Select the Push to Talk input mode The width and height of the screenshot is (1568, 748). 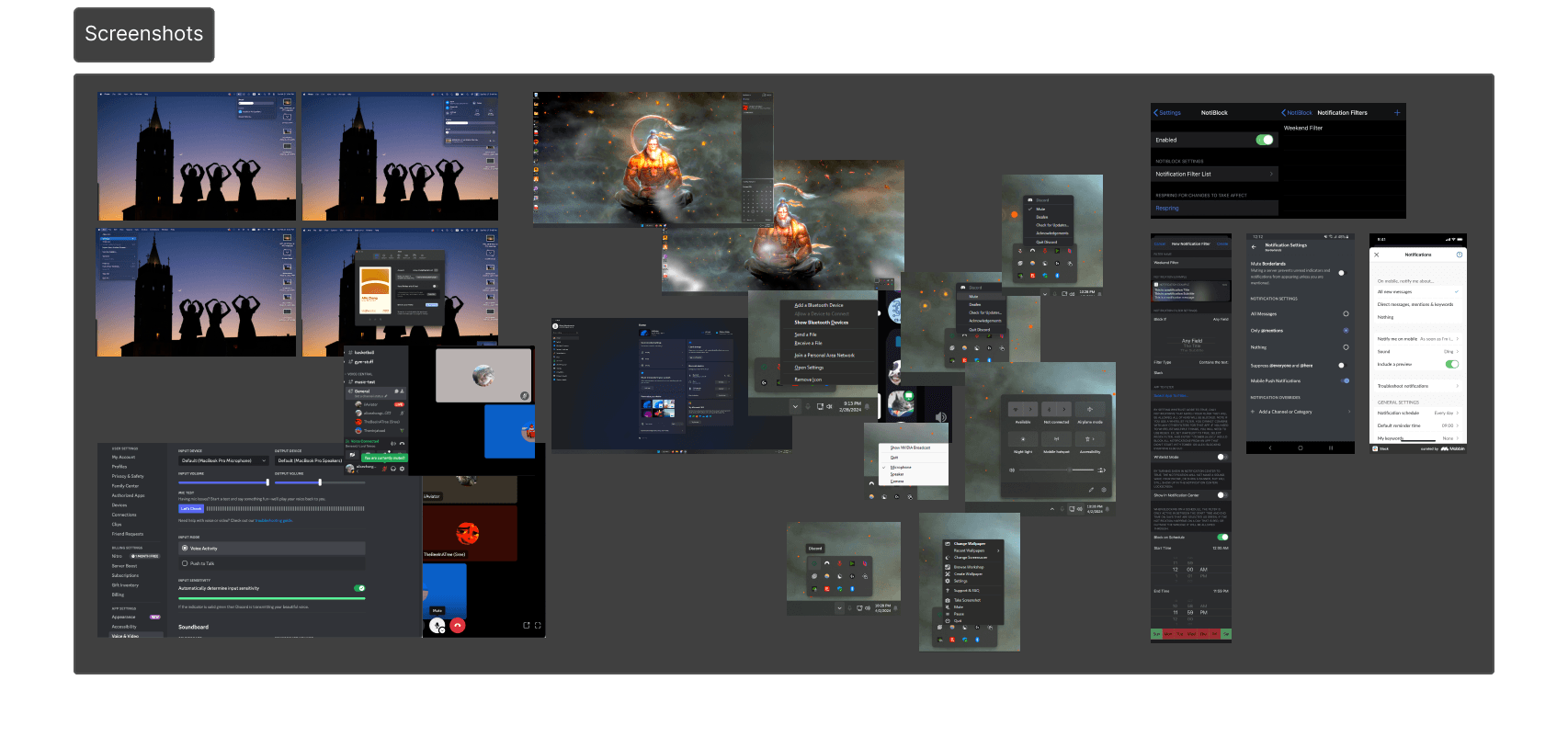[x=272, y=563]
